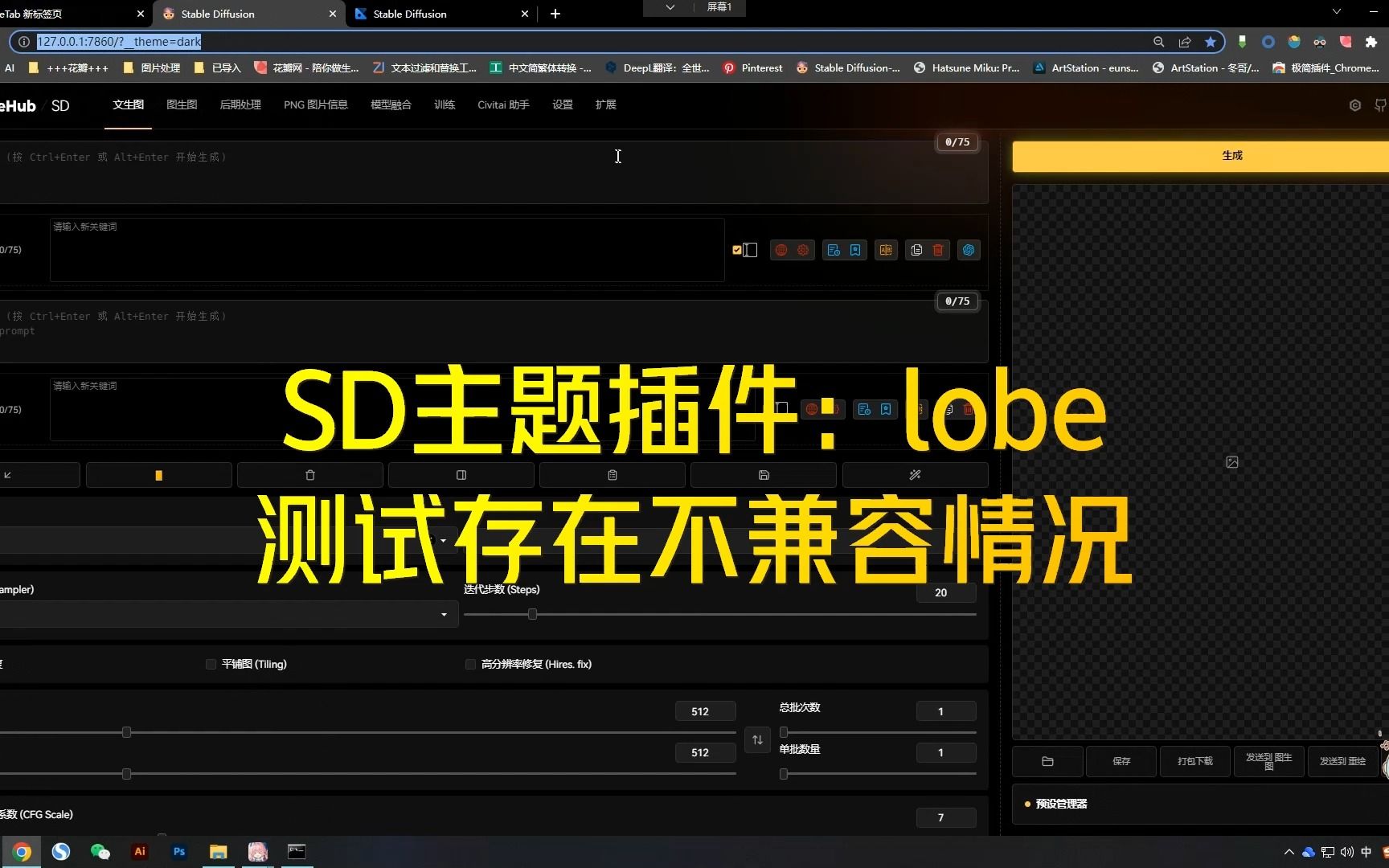Enable 平铺图 (Tiling) checkbox
The height and width of the screenshot is (868, 1389).
click(211, 664)
